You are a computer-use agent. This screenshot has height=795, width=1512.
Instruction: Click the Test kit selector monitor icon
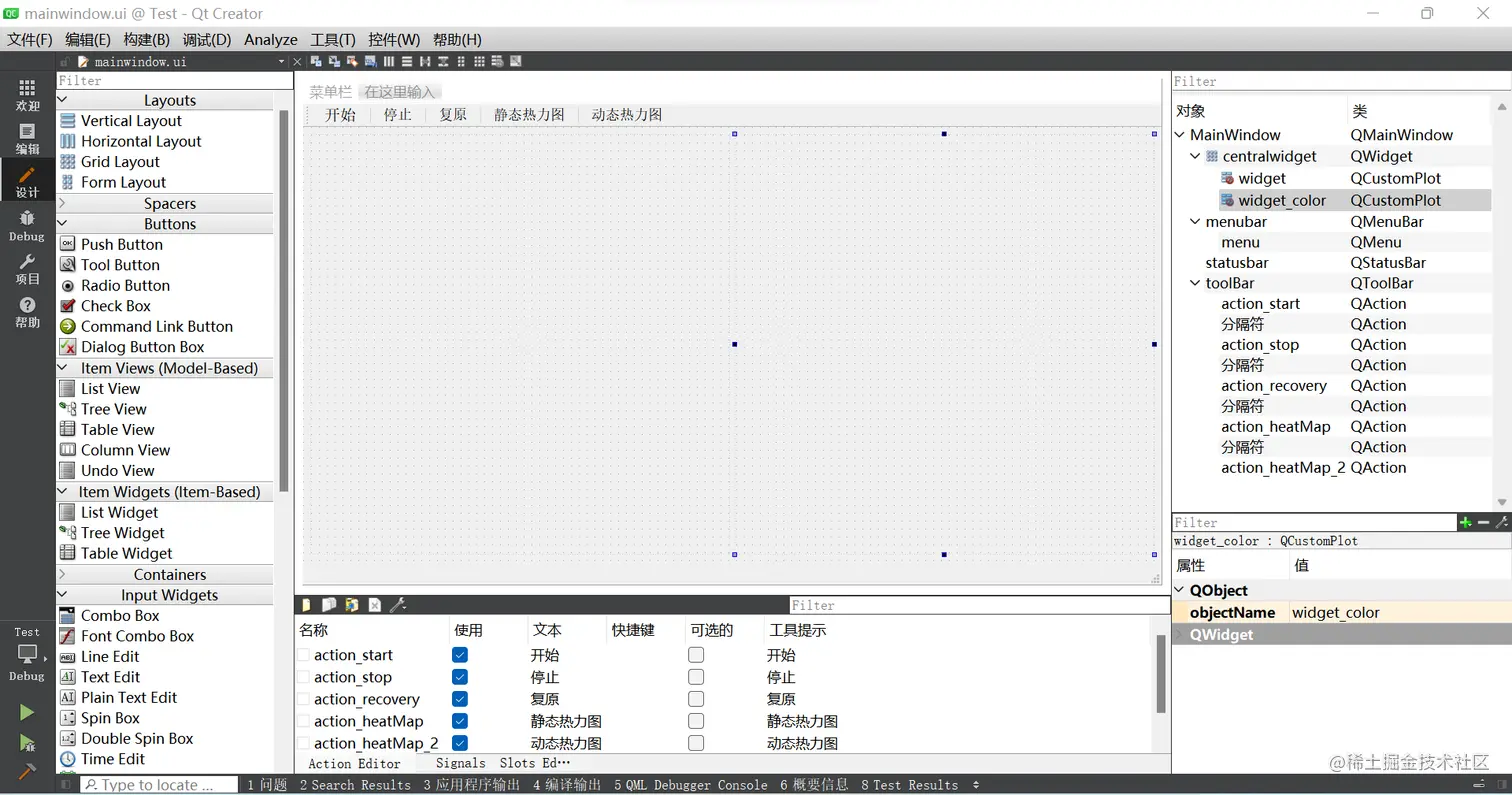tap(27, 654)
